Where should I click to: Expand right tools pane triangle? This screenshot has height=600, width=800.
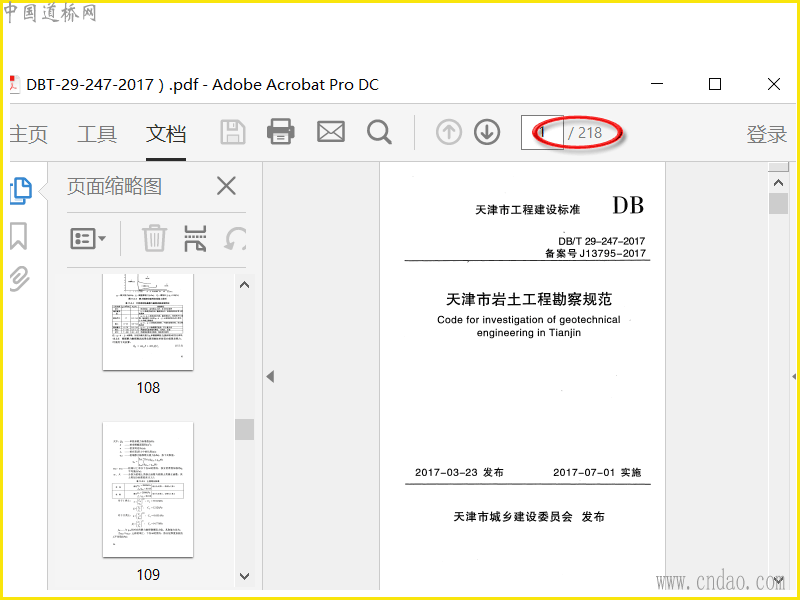tap(794, 377)
